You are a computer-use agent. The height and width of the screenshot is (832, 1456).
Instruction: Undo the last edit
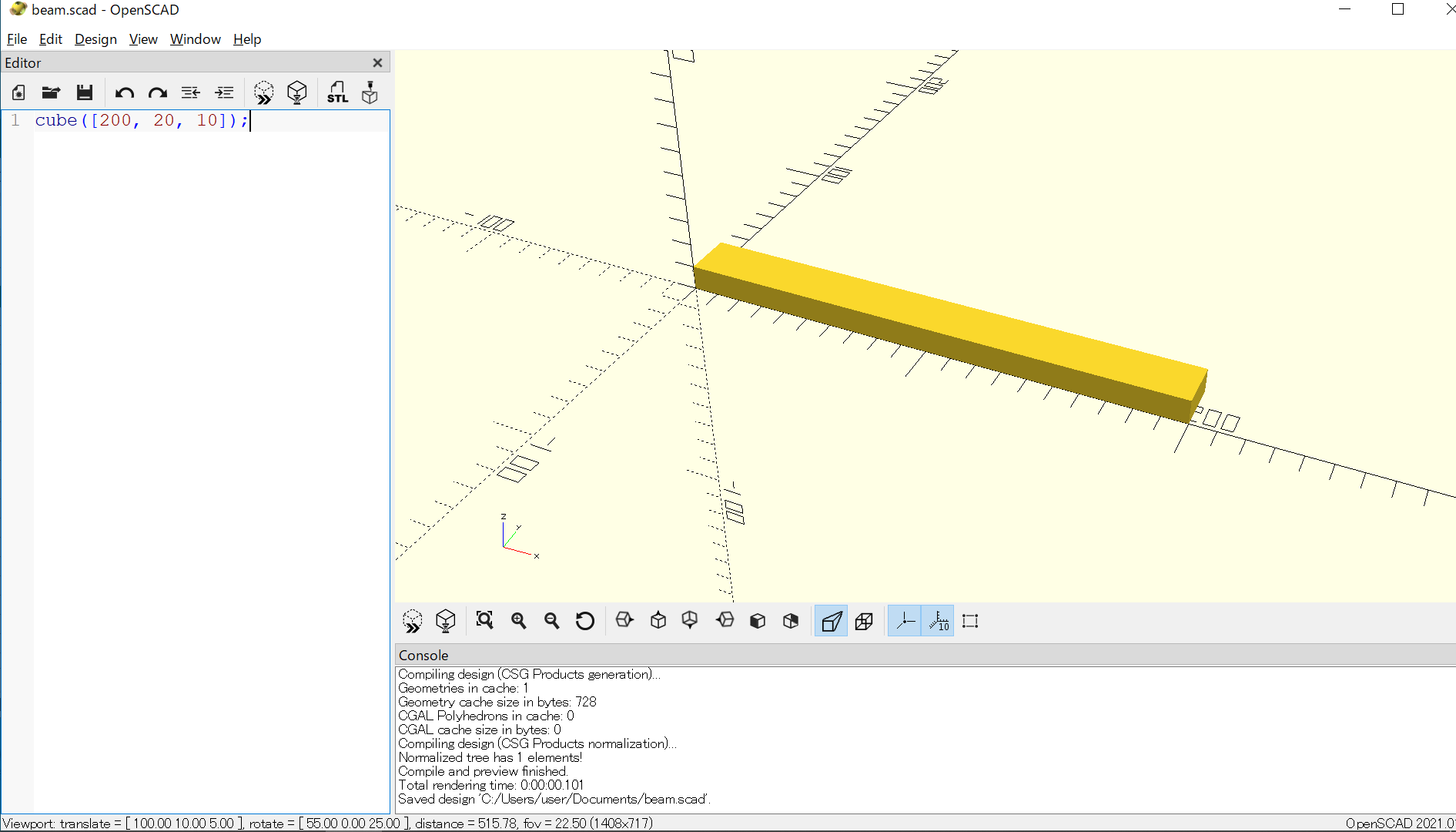[x=124, y=93]
